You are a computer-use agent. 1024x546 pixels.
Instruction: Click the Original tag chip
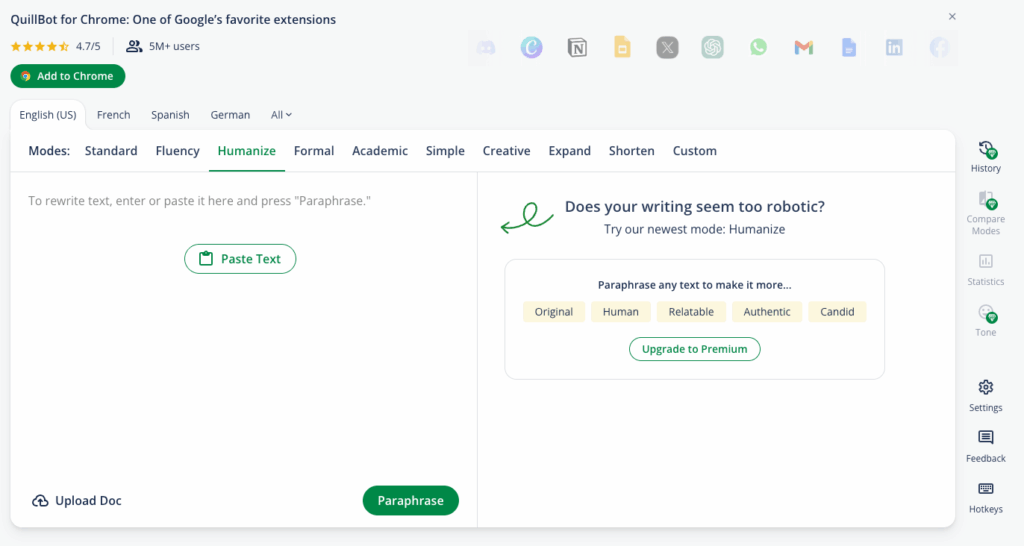[x=554, y=312]
